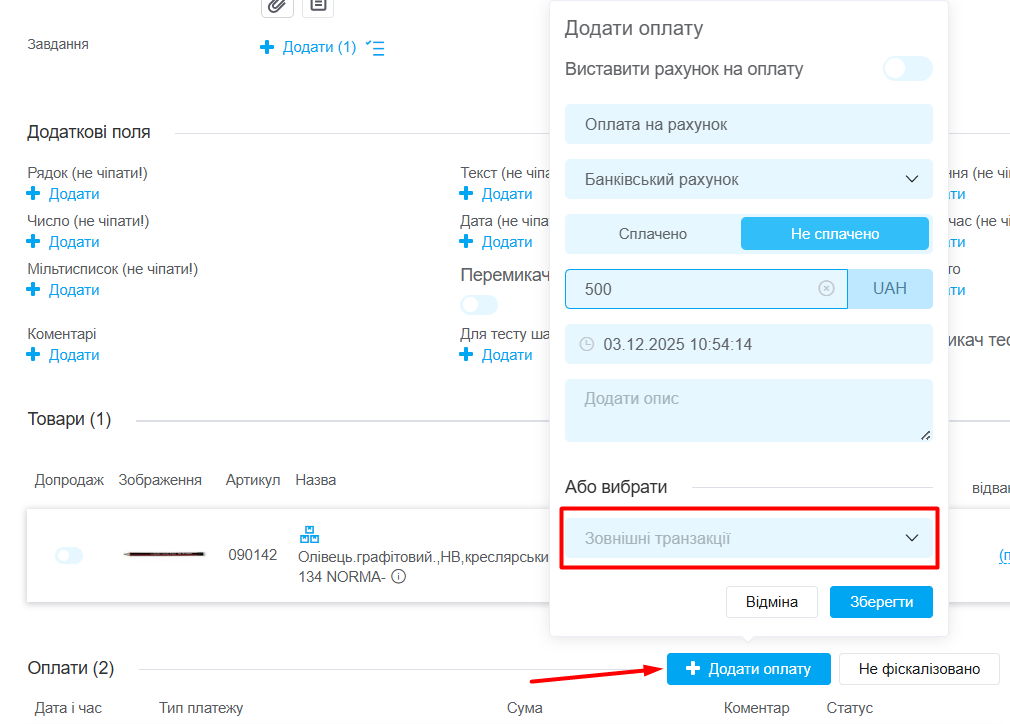Select the Сплачено status tab
The width and height of the screenshot is (1010, 724).
click(653, 234)
